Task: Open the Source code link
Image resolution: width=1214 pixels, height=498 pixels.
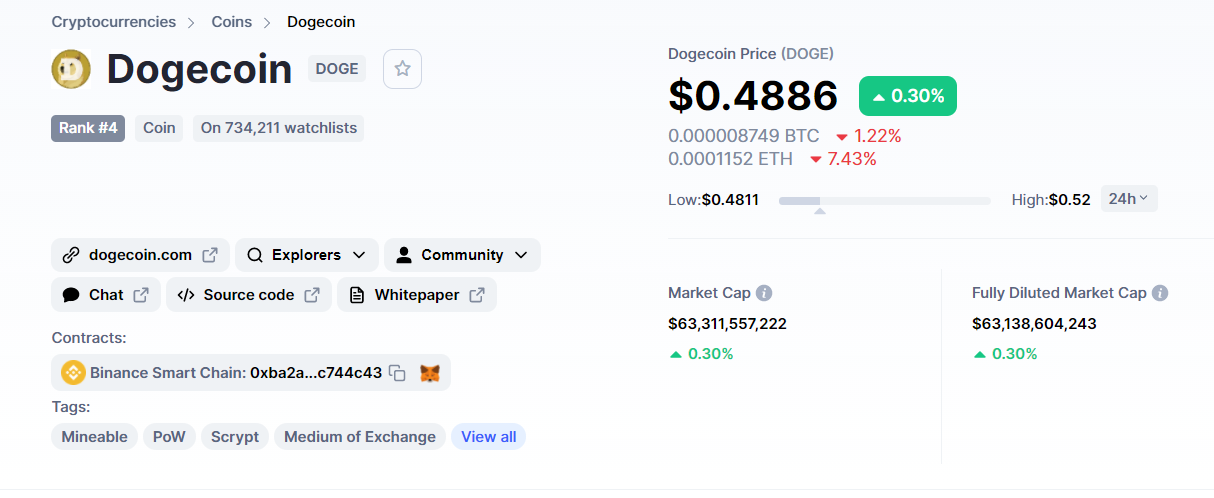Action: click(x=248, y=295)
